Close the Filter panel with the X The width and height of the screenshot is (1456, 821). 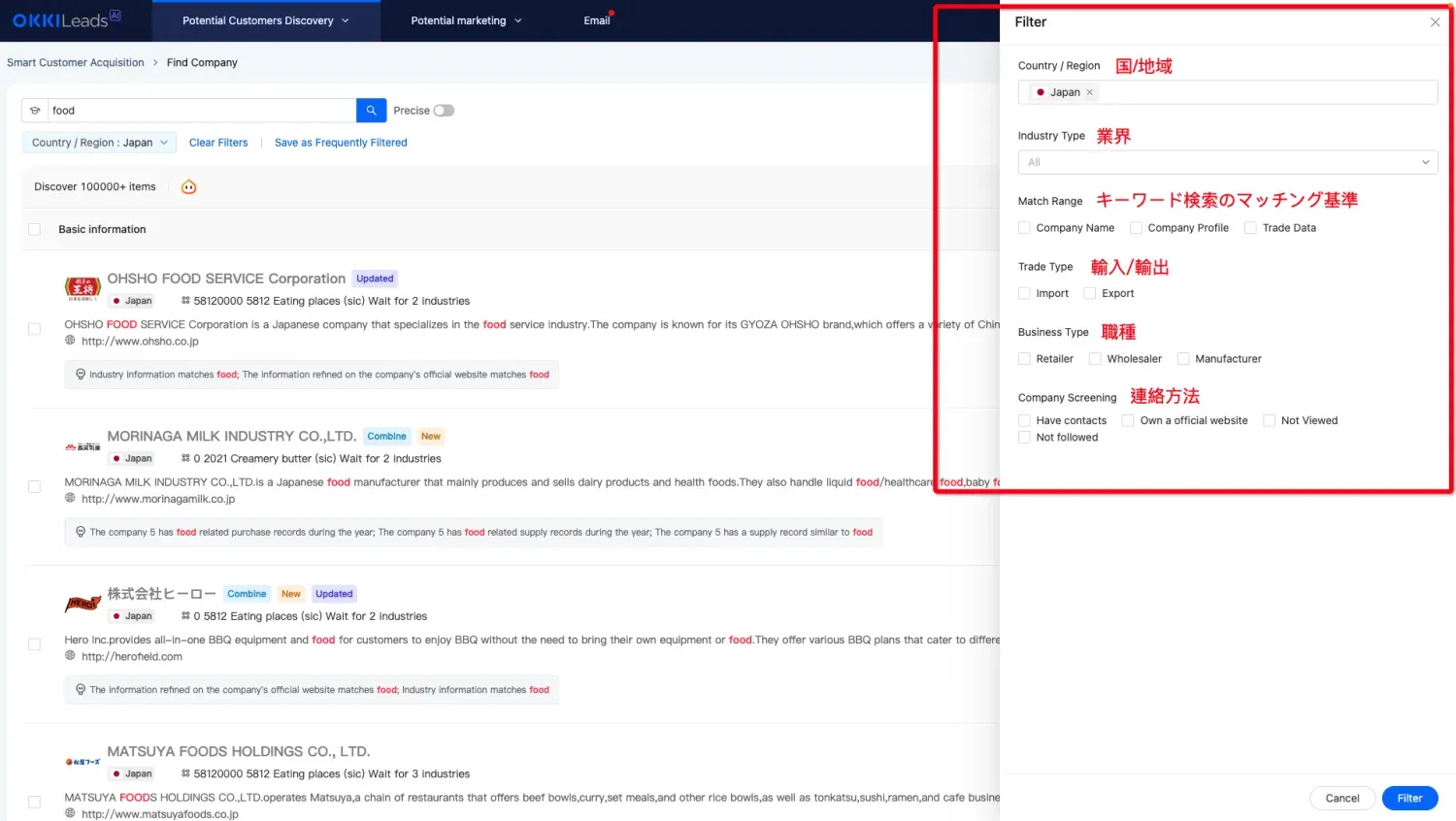[1435, 22]
